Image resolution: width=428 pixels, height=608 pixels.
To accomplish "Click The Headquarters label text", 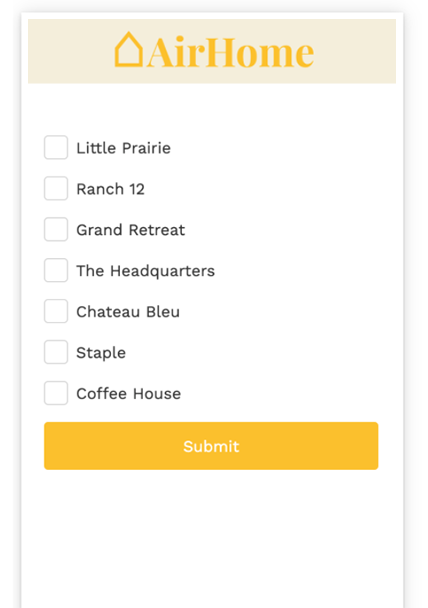I will [145, 271].
